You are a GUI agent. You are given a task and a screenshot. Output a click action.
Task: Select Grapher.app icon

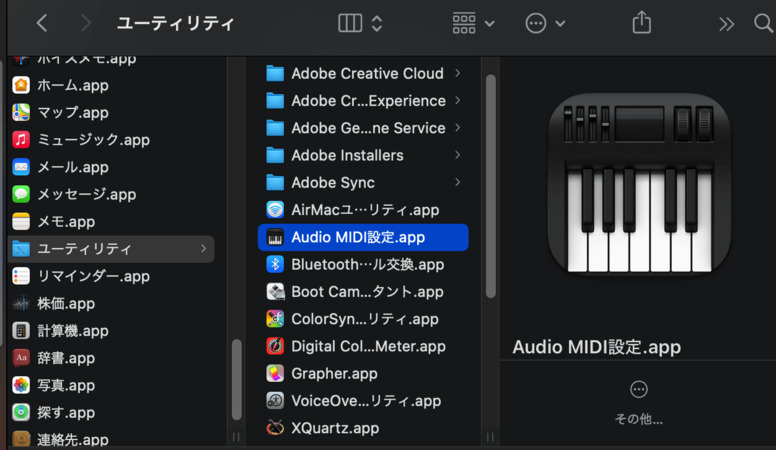click(x=275, y=373)
